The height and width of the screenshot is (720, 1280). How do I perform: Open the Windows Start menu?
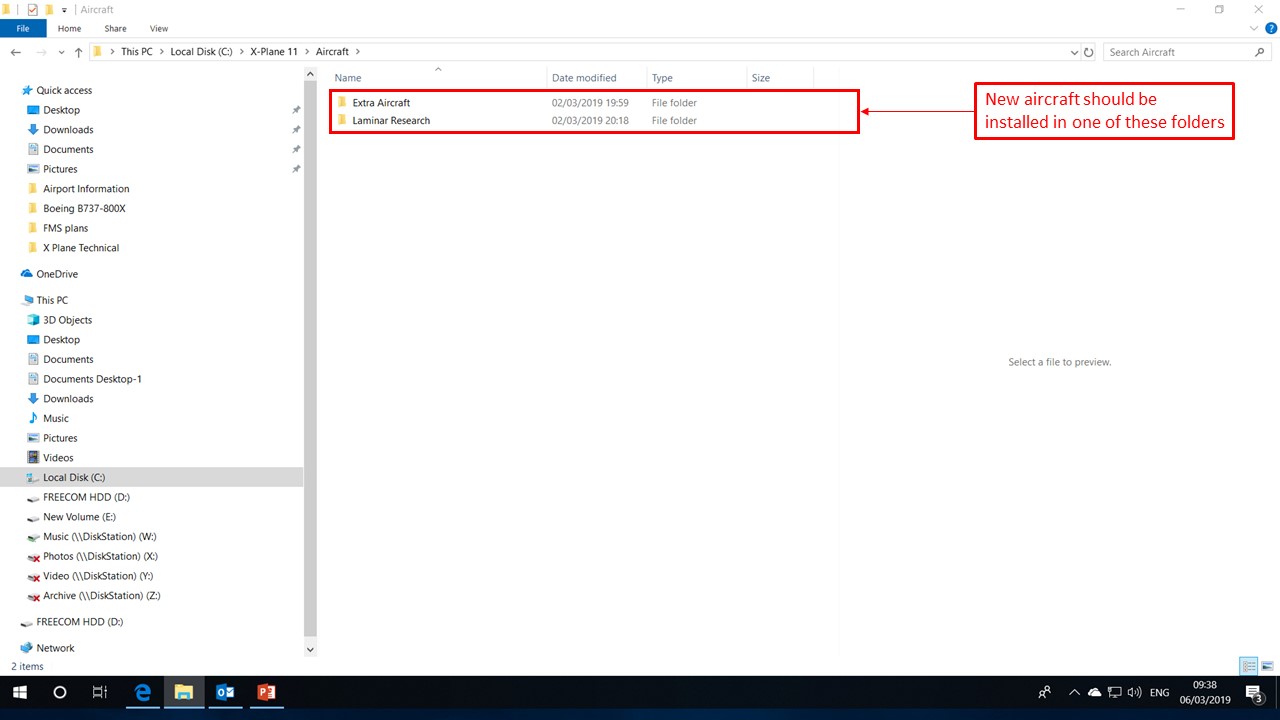pyautogui.click(x=19, y=692)
